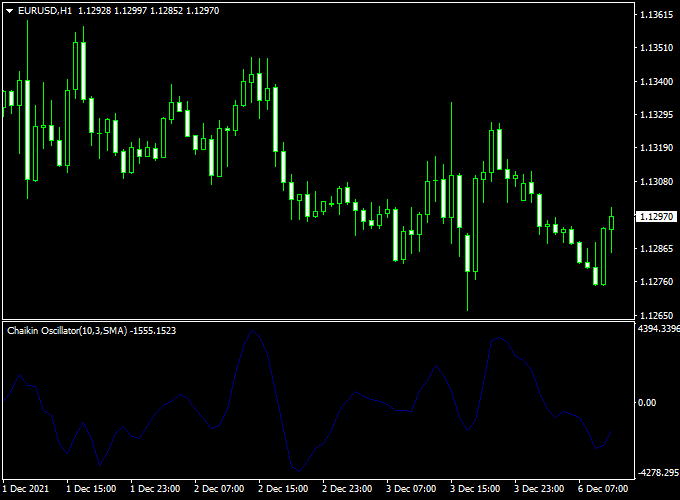
Task: Click the 1 Dec 15:00 time axis label
Action: [x=91, y=489]
